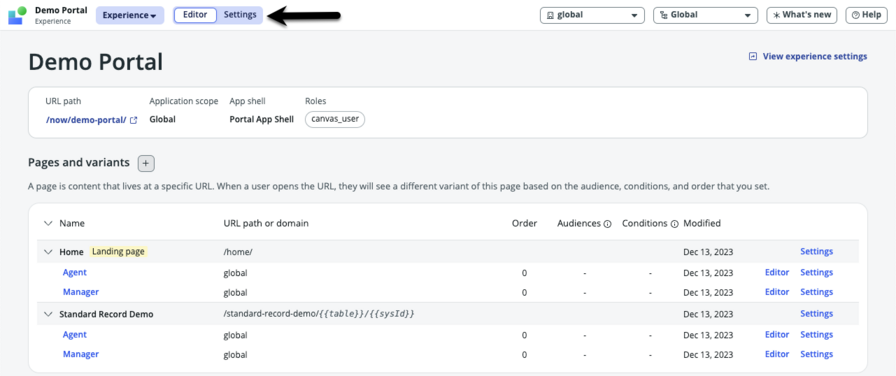Viewport: 896px width, 376px height.
Task: Click the Standard Record Demo page name
Action: click(x=106, y=314)
